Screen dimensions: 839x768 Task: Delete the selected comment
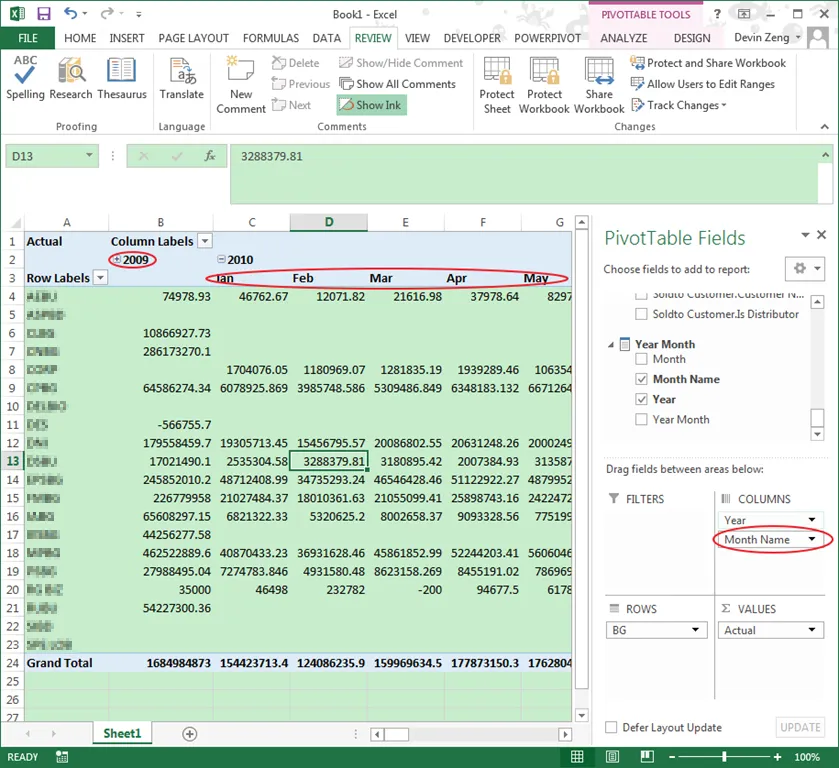[x=295, y=63]
